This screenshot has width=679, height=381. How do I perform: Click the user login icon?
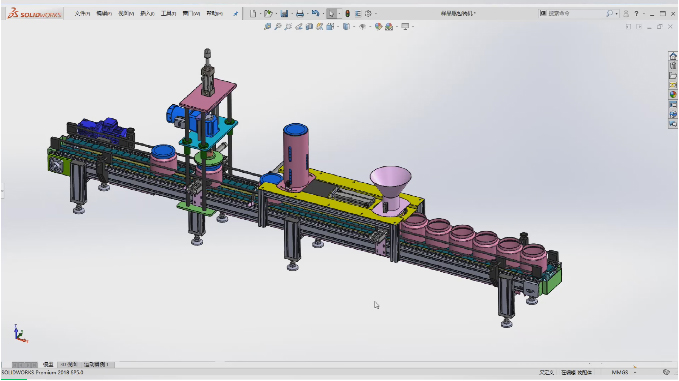coord(626,13)
